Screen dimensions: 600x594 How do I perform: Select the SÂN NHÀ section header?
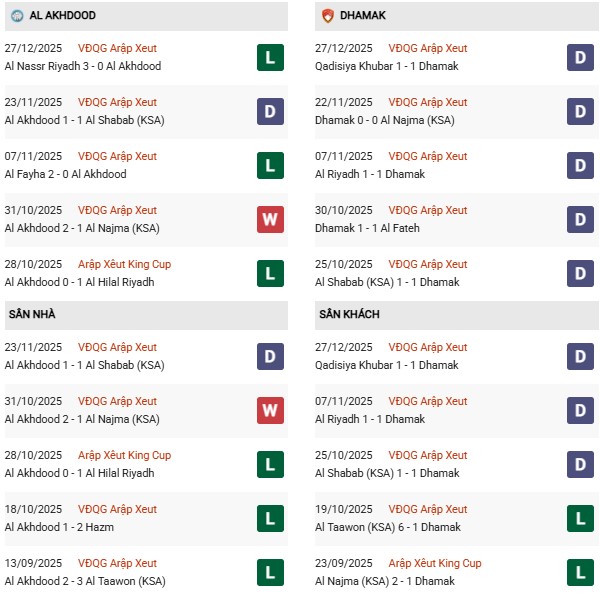(x=33, y=314)
